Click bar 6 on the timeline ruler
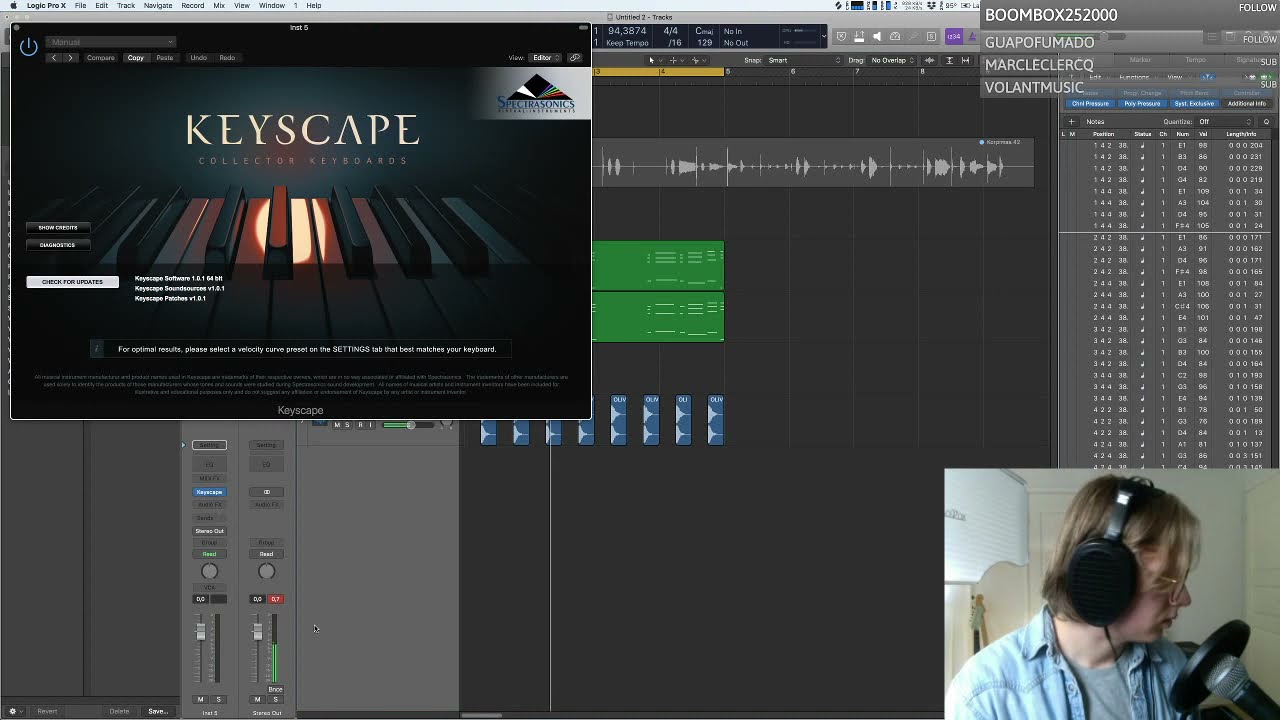This screenshot has width=1280, height=720. (792, 72)
